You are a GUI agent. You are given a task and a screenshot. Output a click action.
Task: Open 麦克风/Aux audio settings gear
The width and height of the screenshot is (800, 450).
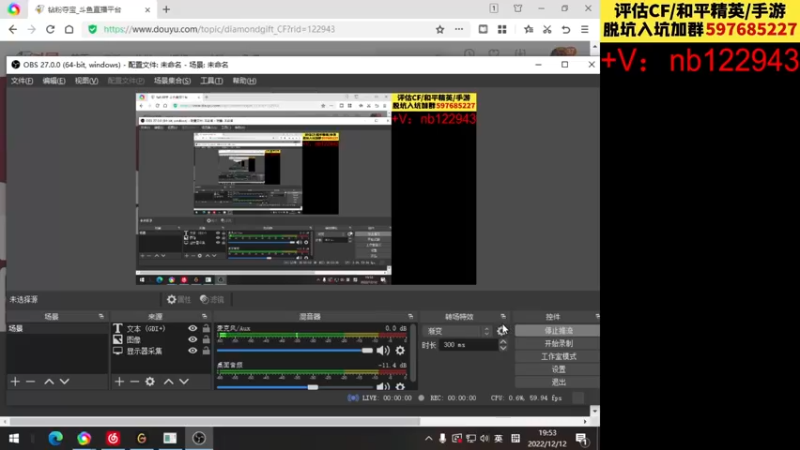point(400,351)
